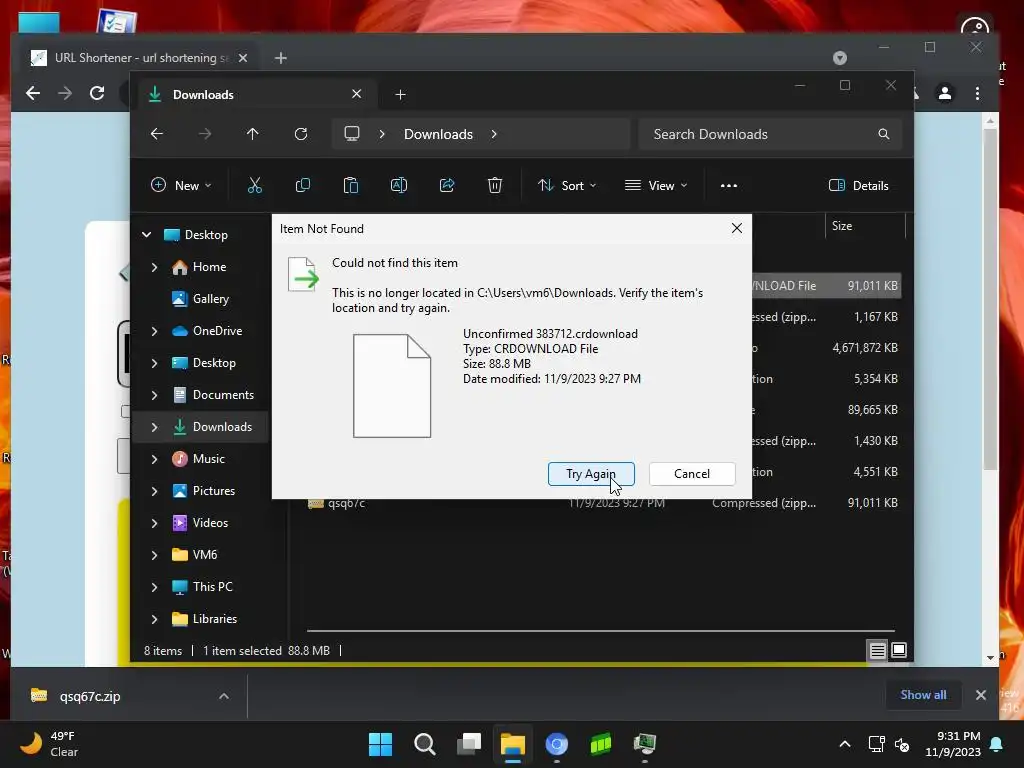This screenshot has height=768, width=1024.
Task: Click the Size column header
Action: coord(865,226)
